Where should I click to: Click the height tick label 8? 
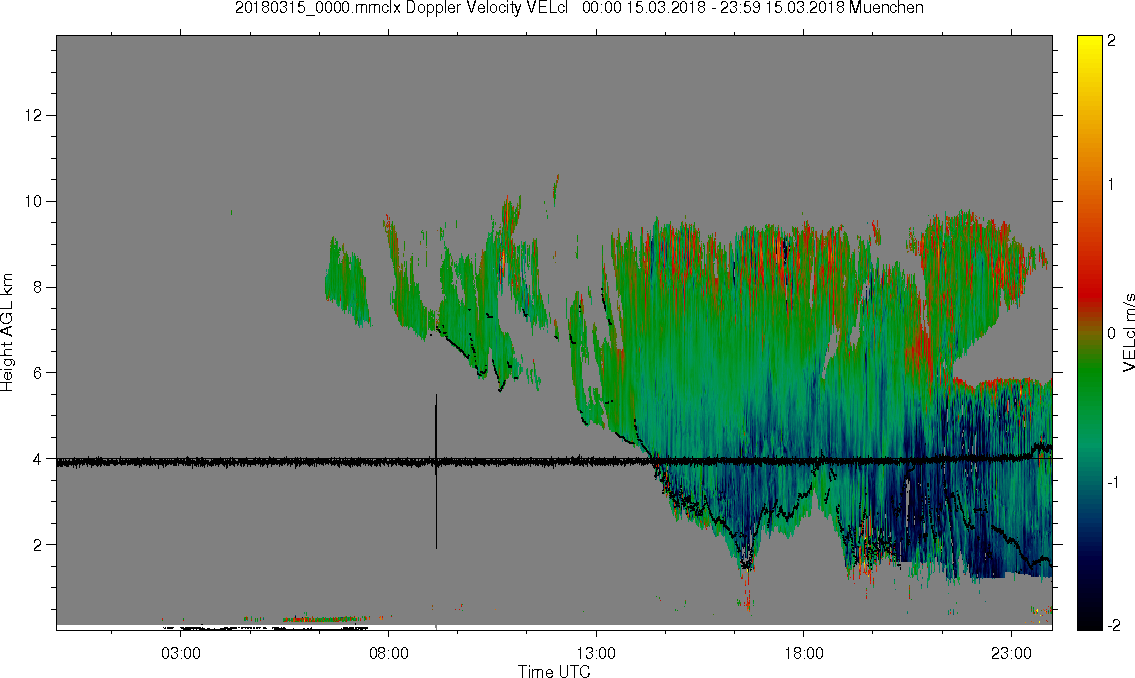pos(37,287)
